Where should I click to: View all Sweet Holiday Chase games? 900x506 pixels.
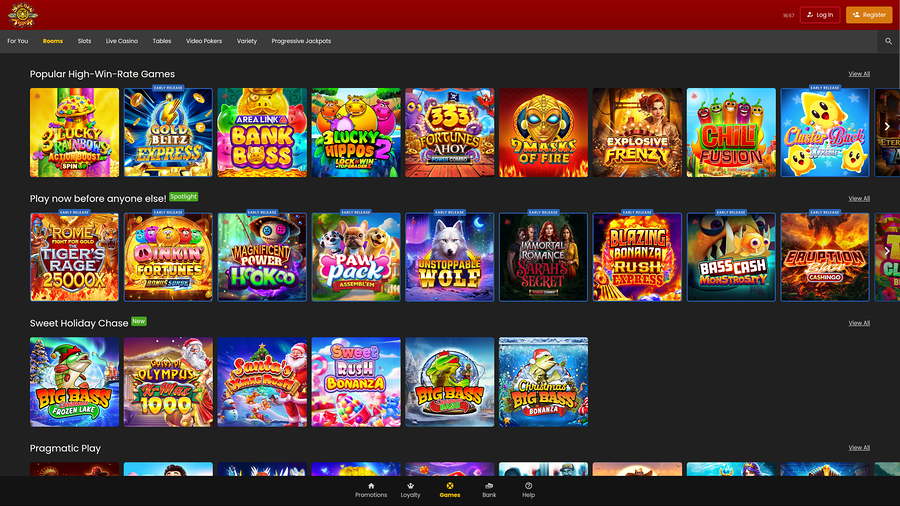(x=859, y=323)
